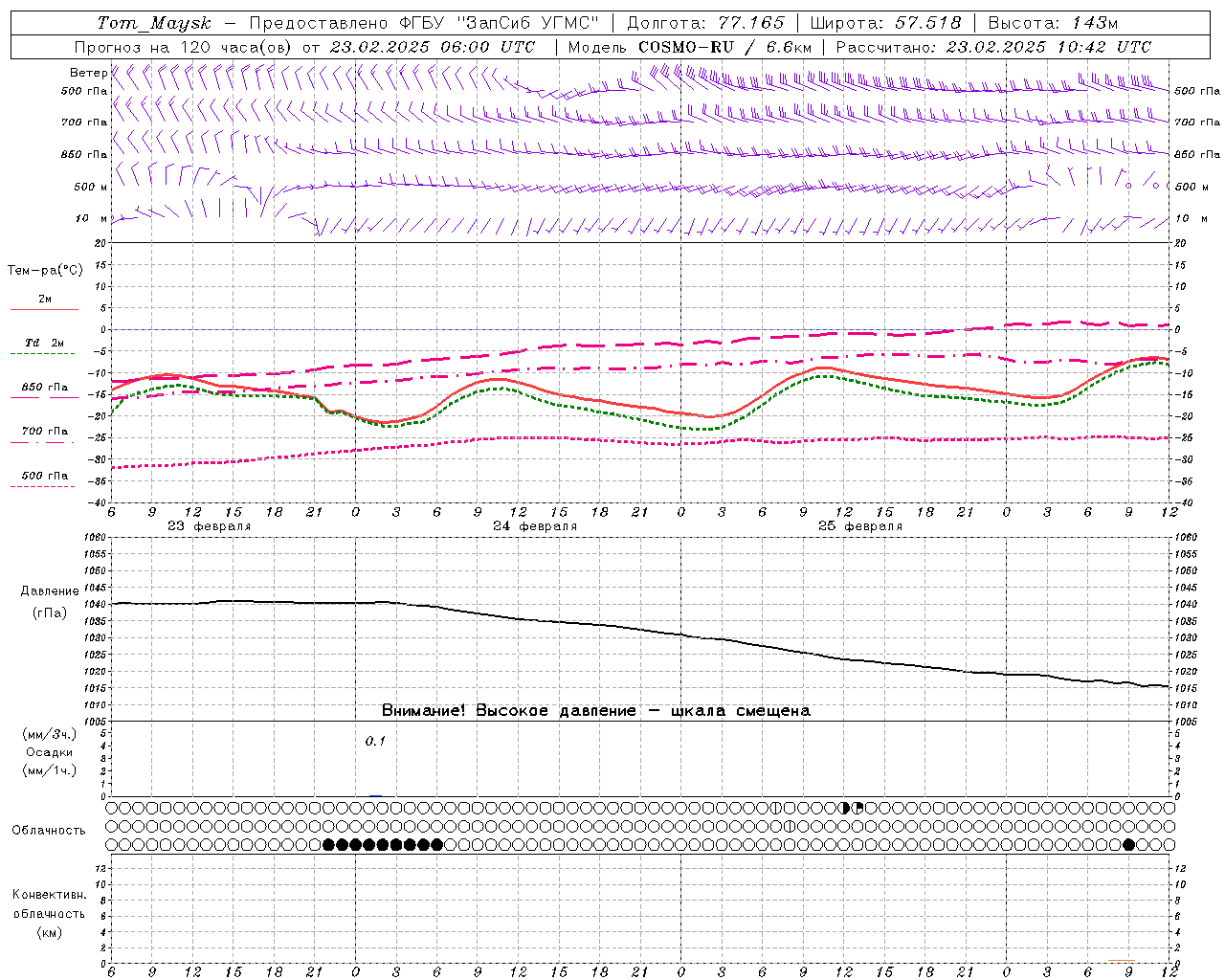This screenshot has width=1225, height=980.
Task: Click the lone filled low-cloud circle near hour 9
Action: pyautogui.click(x=1129, y=844)
